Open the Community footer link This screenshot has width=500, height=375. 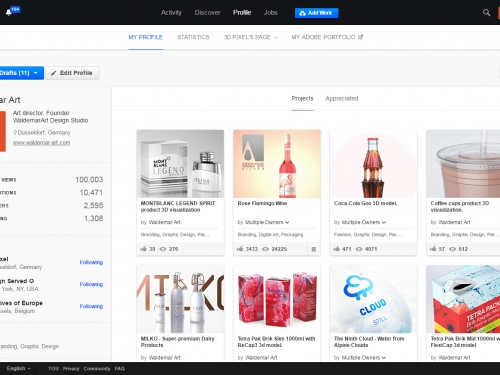(x=97, y=369)
